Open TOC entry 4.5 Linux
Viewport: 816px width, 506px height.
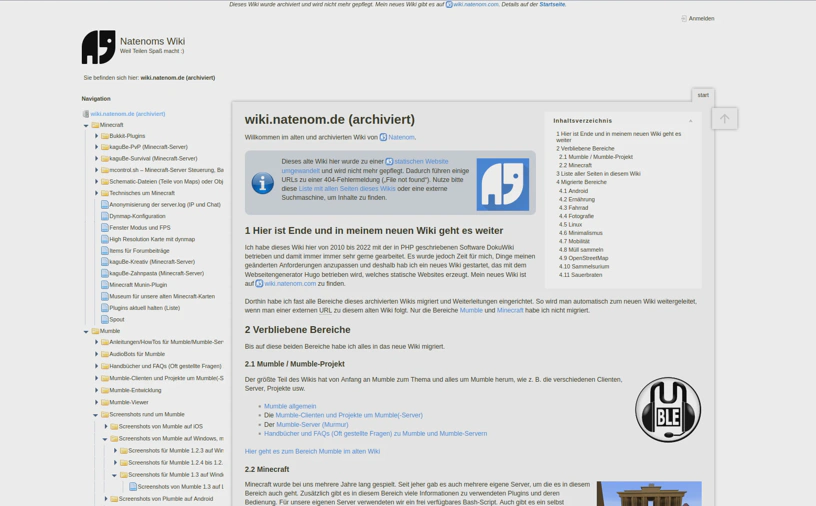click(570, 225)
